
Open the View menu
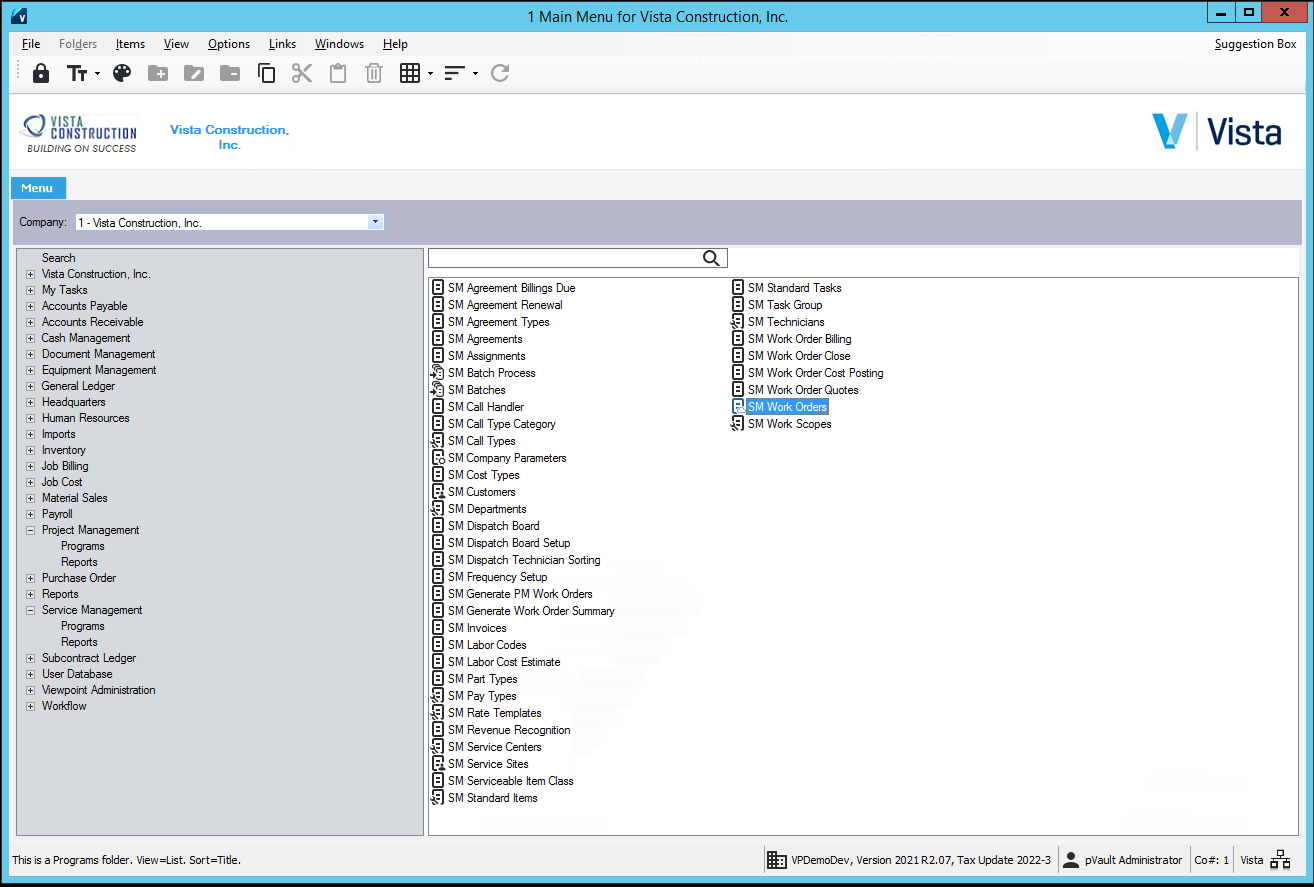176,44
